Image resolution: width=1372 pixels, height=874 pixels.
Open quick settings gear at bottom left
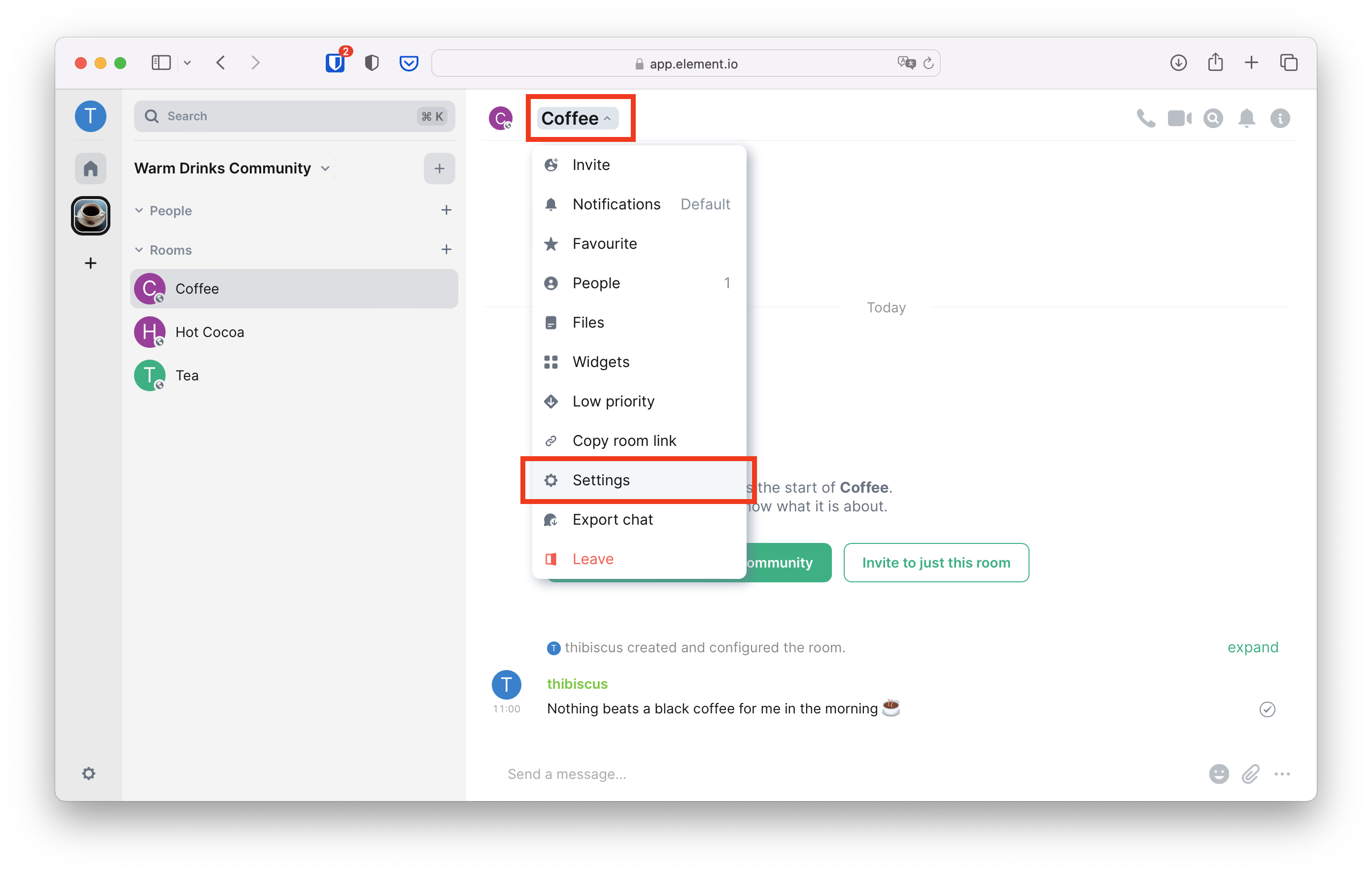(x=89, y=773)
